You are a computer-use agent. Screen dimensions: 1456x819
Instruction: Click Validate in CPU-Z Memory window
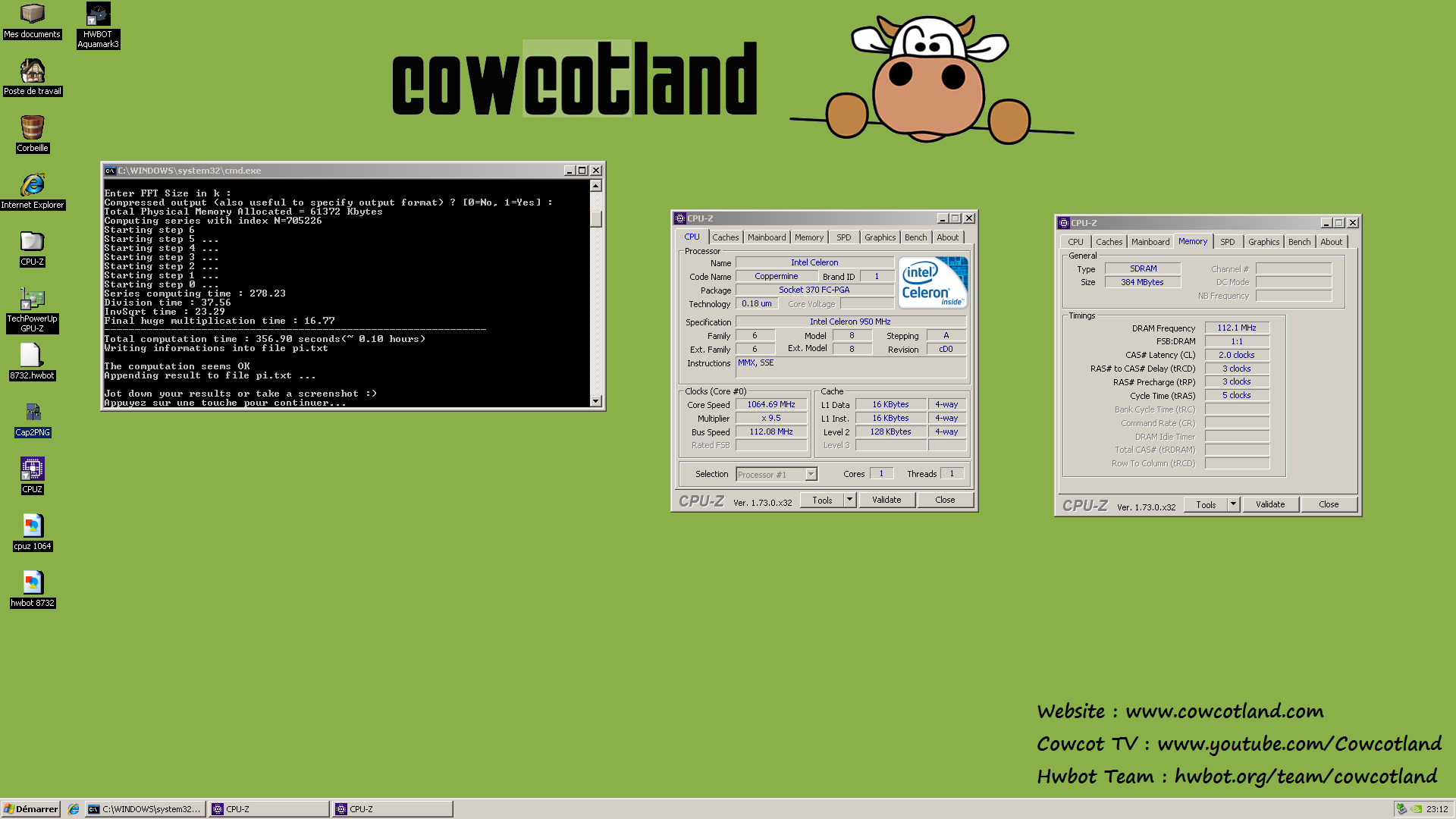[x=1270, y=505]
